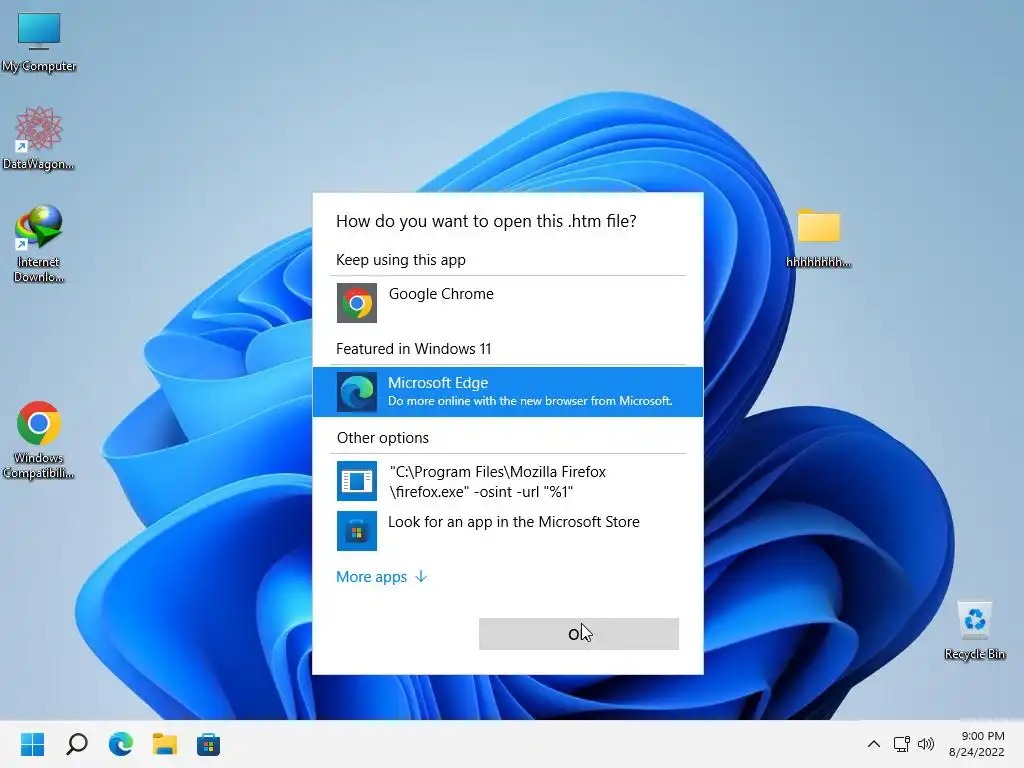Select the Recycle Bin icon
Image resolution: width=1024 pixels, height=768 pixels.
[974, 630]
